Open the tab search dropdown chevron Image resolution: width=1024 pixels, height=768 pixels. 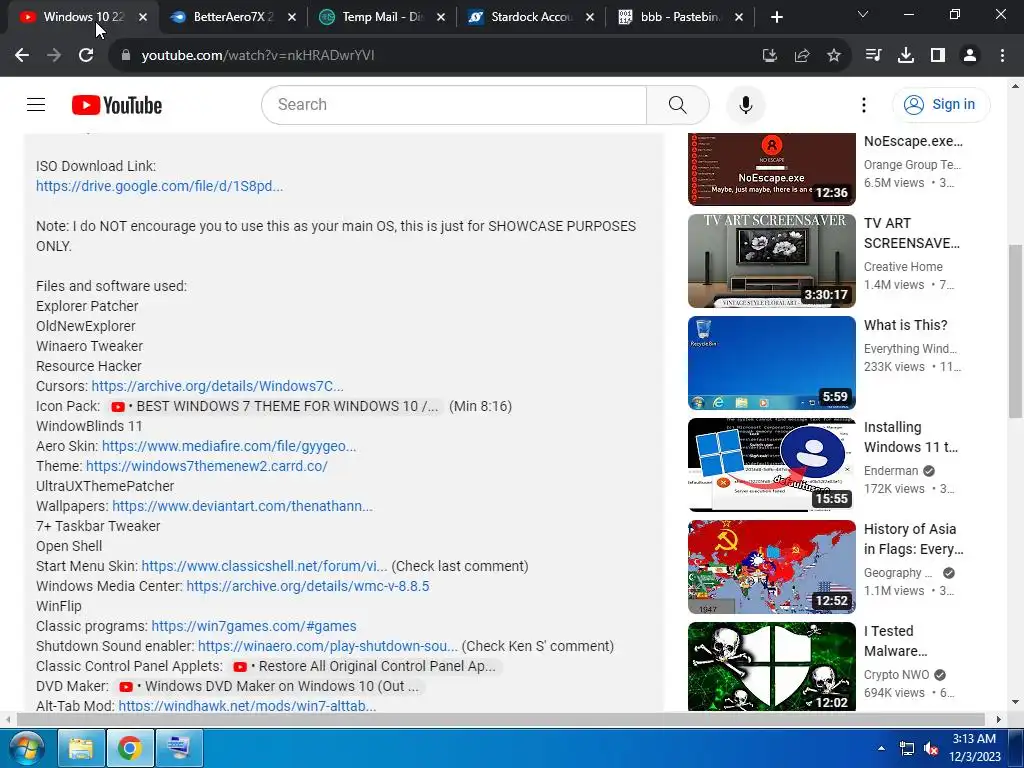pyautogui.click(x=863, y=14)
